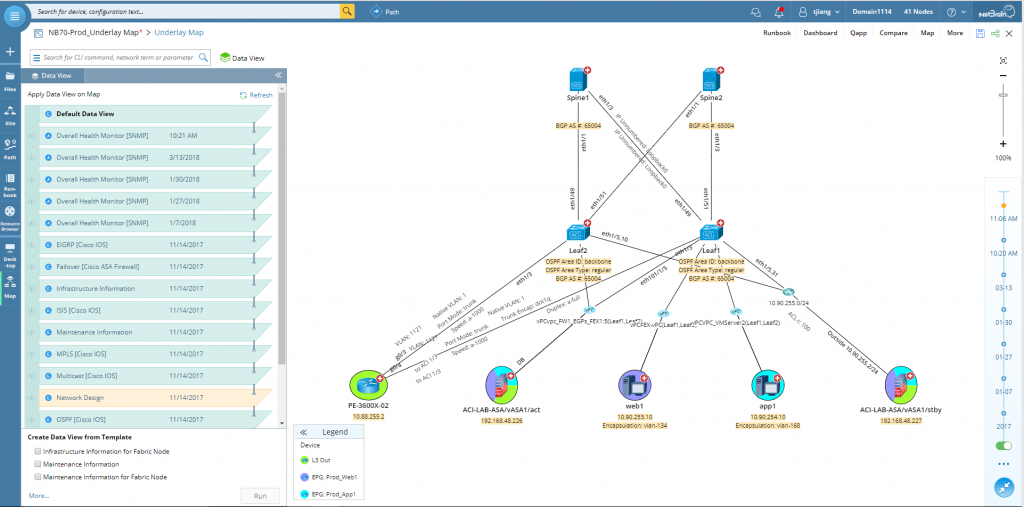The width and height of the screenshot is (1024, 507).
Task: Select the app1 server icon
Action: [x=767, y=385]
